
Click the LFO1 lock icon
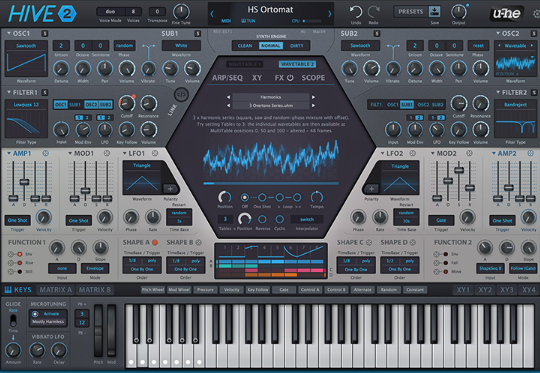coord(155,153)
